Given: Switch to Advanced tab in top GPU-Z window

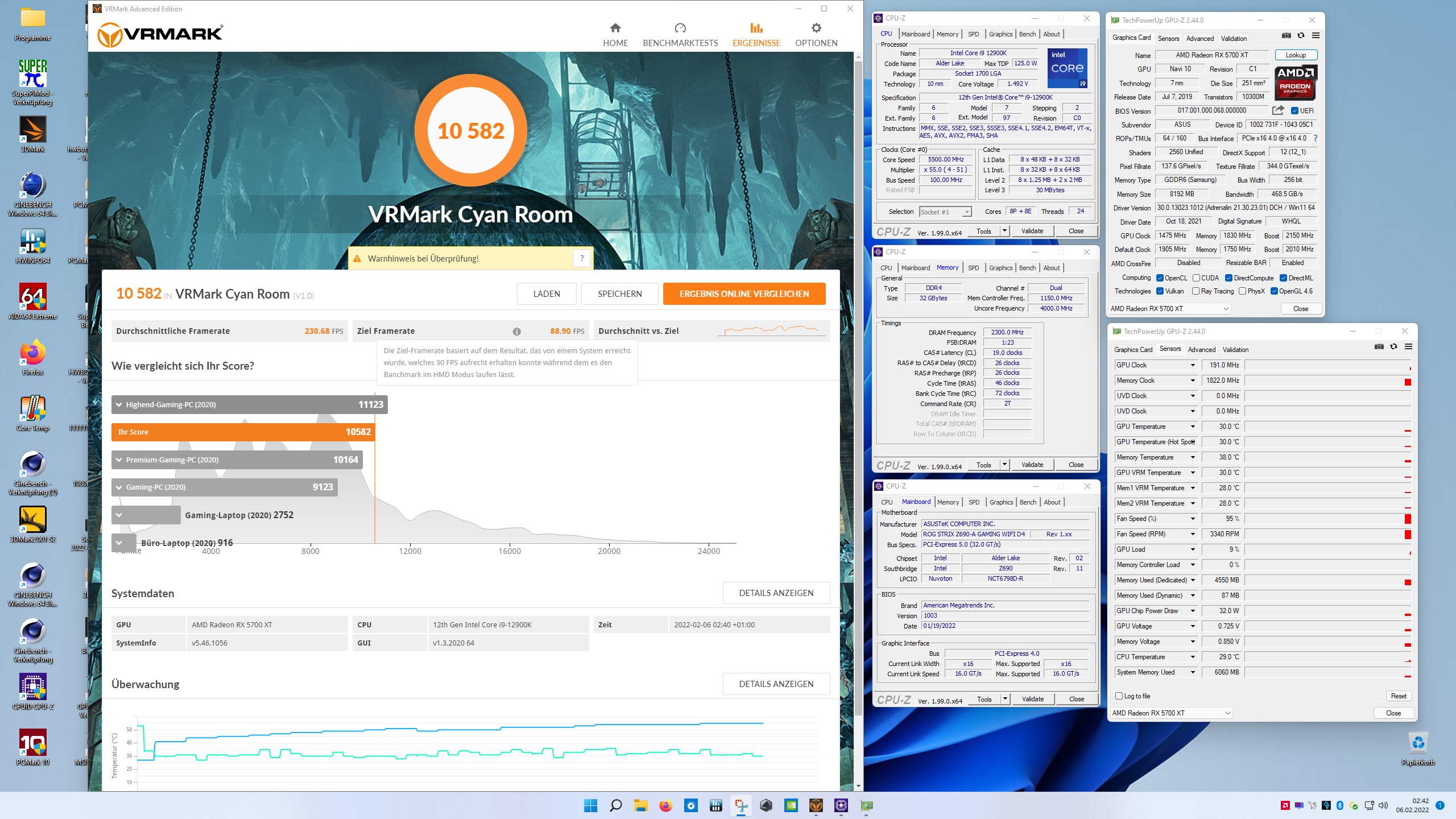Looking at the screenshot, I should tap(1200, 38).
